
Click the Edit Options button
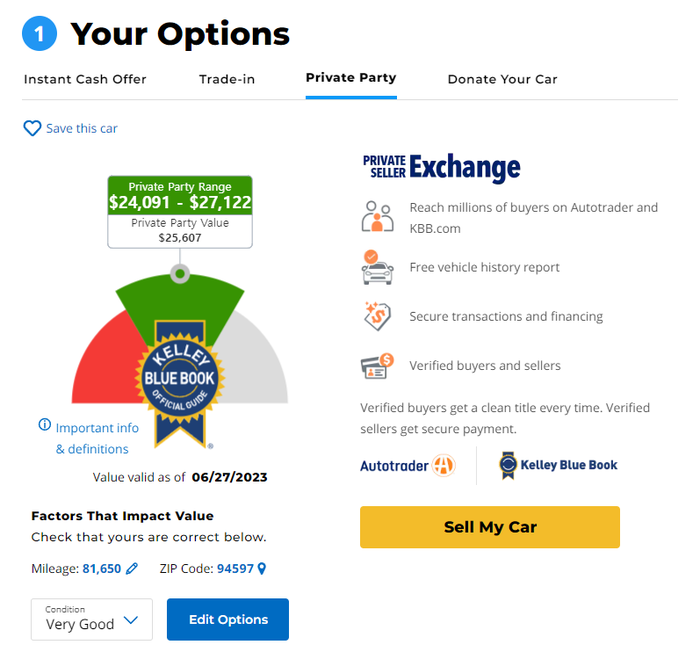pyautogui.click(x=228, y=619)
